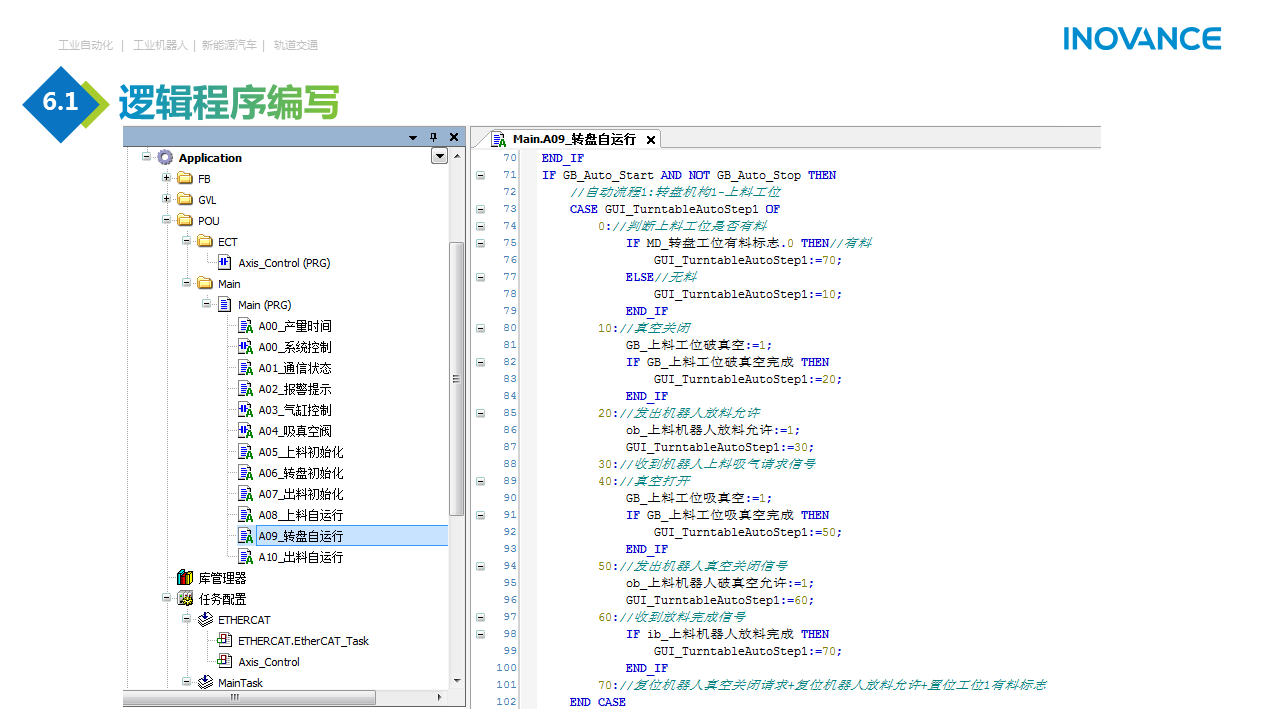Click the A03_气缸控制 action icon

coord(245,409)
